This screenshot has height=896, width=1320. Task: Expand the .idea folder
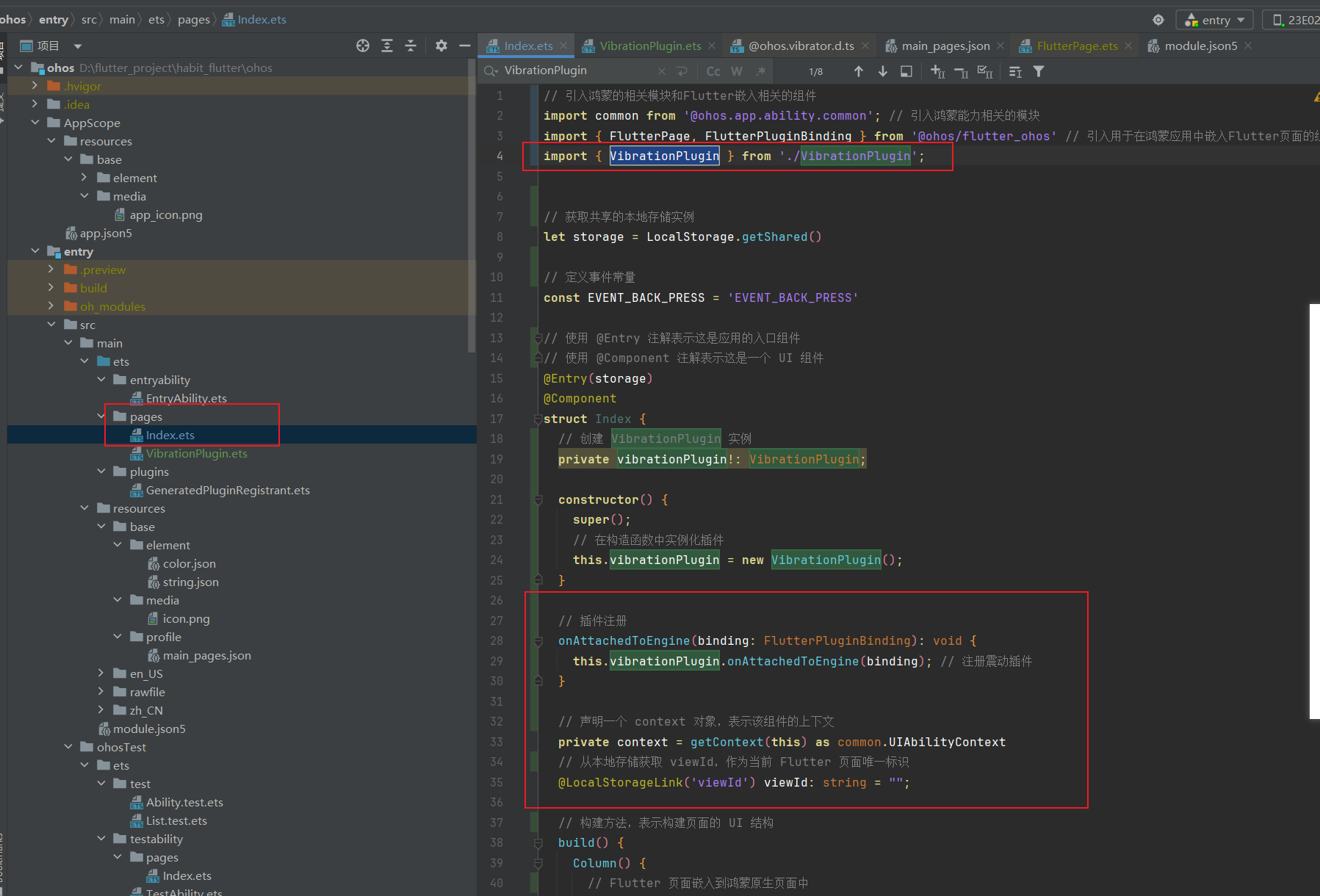35,104
